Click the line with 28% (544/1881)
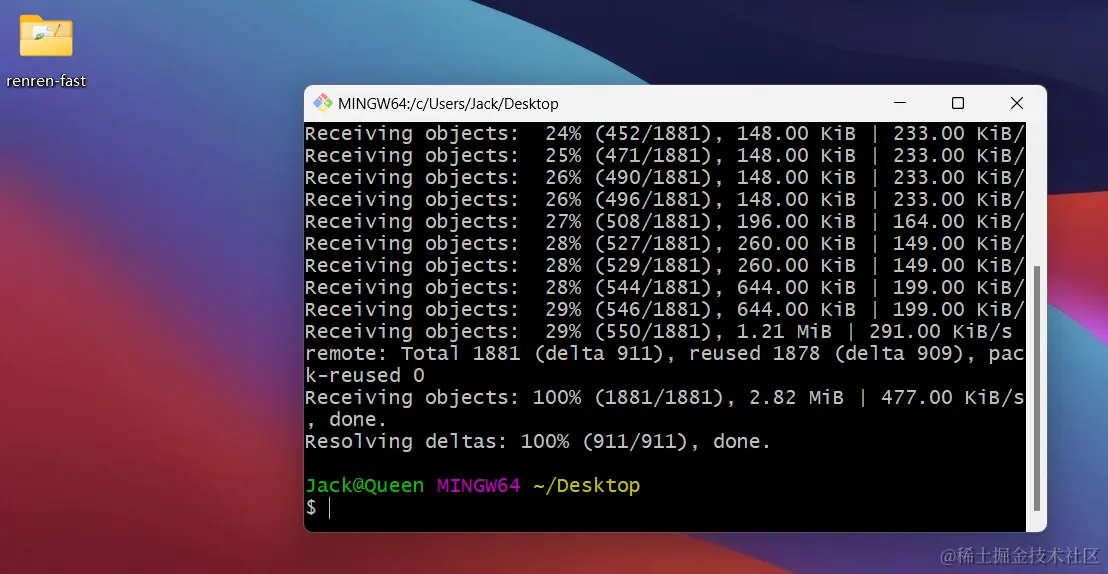Screen dimensions: 1108x574 (x=664, y=288)
